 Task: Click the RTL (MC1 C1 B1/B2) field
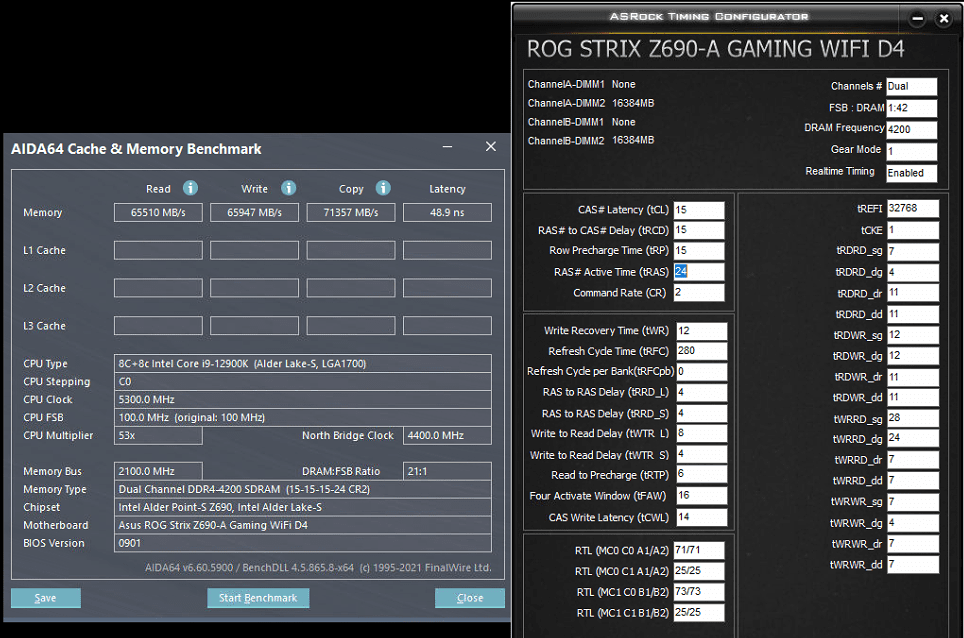[x=699, y=613]
